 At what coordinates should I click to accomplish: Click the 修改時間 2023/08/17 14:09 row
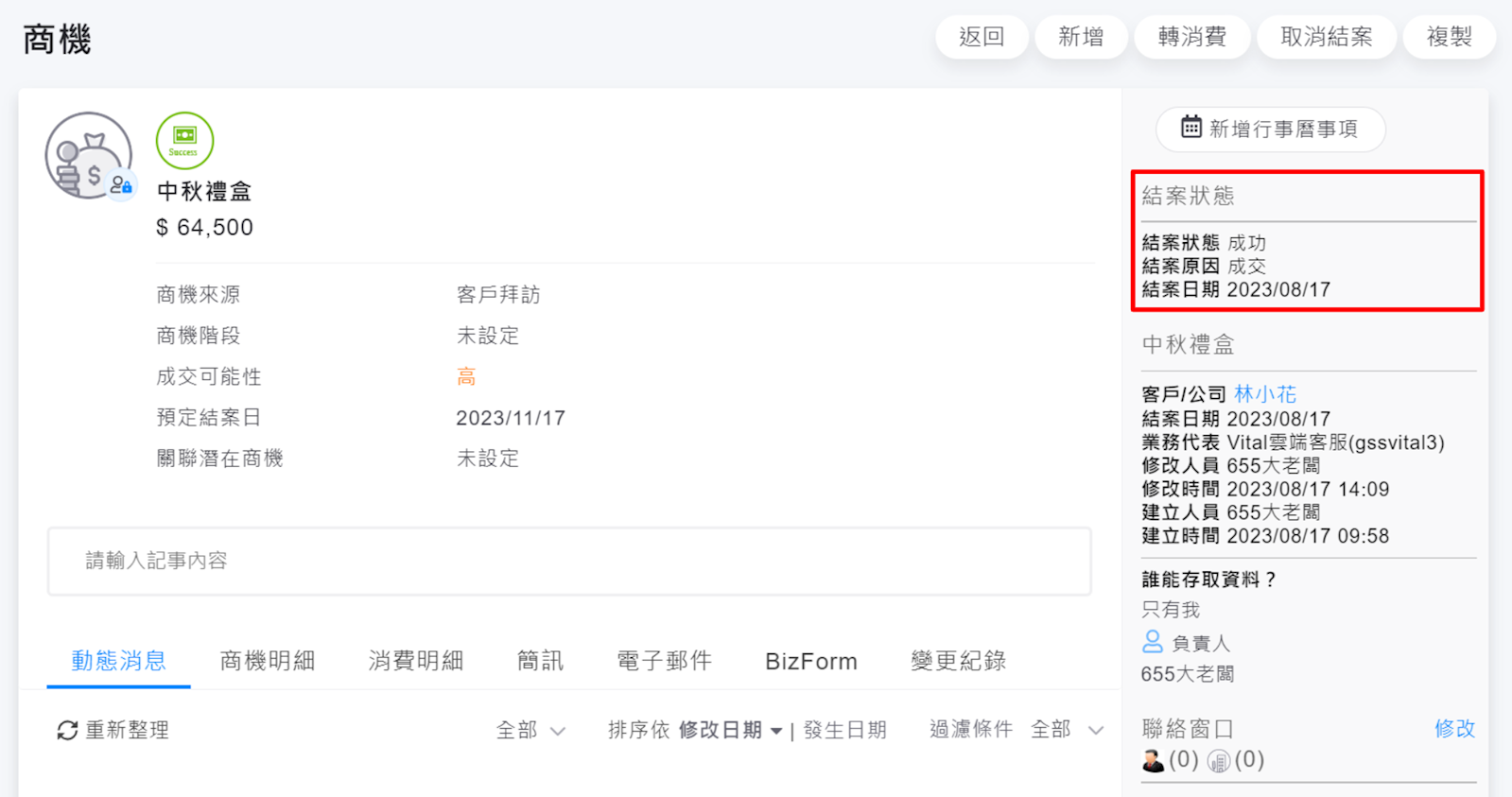tap(1265, 489)
